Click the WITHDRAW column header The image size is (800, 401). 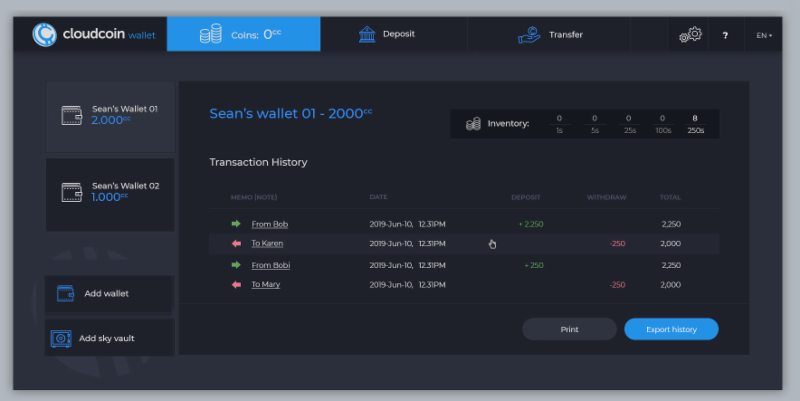pyautogui.click(x=606, y=197)
